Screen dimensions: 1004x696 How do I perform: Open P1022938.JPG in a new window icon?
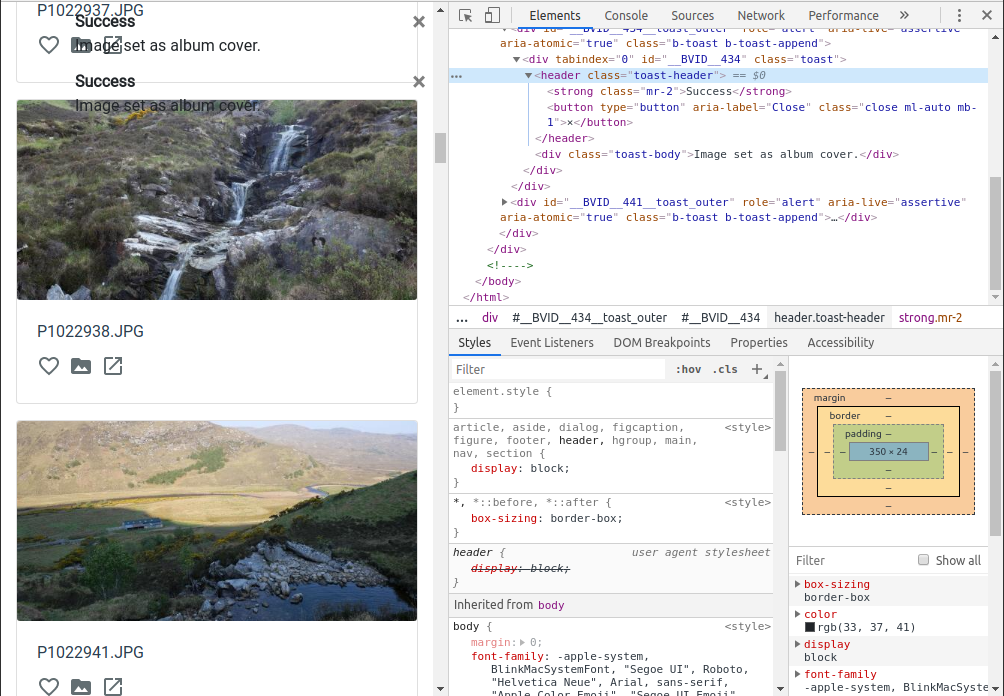[113, 366]
